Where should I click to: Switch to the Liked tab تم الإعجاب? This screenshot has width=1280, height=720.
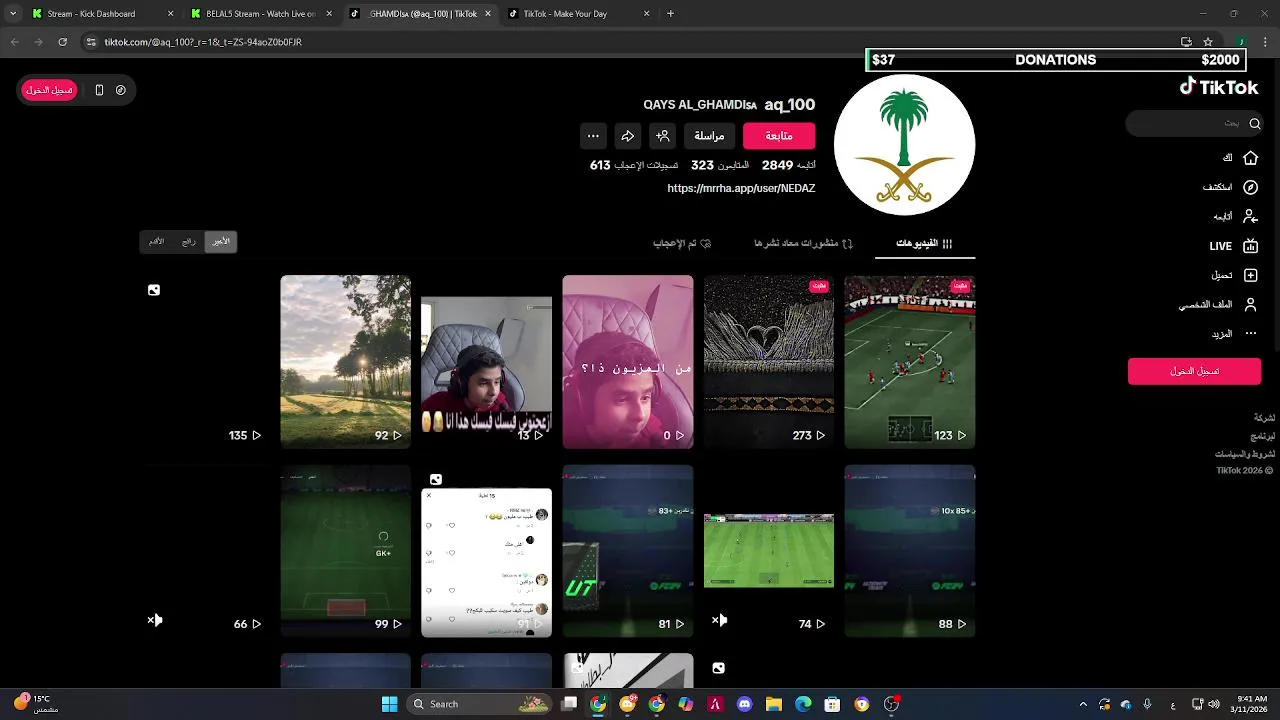click(682, 243)
